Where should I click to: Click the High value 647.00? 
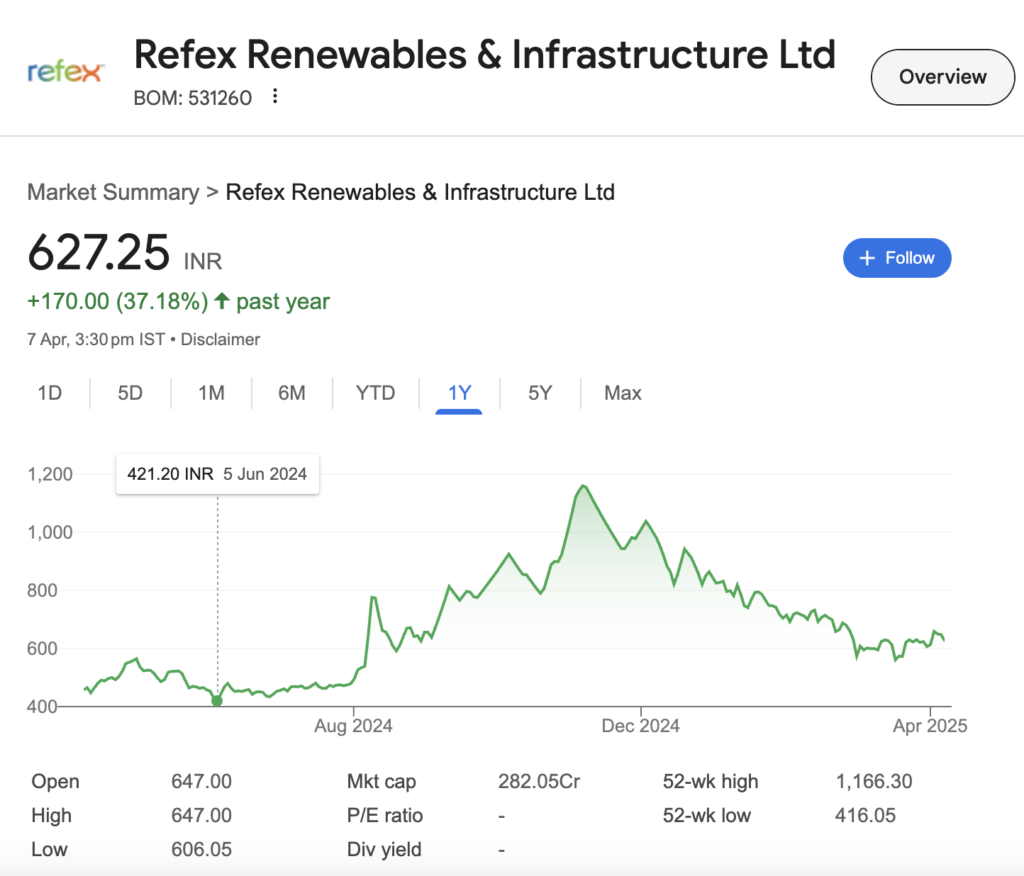coord(201,815)
